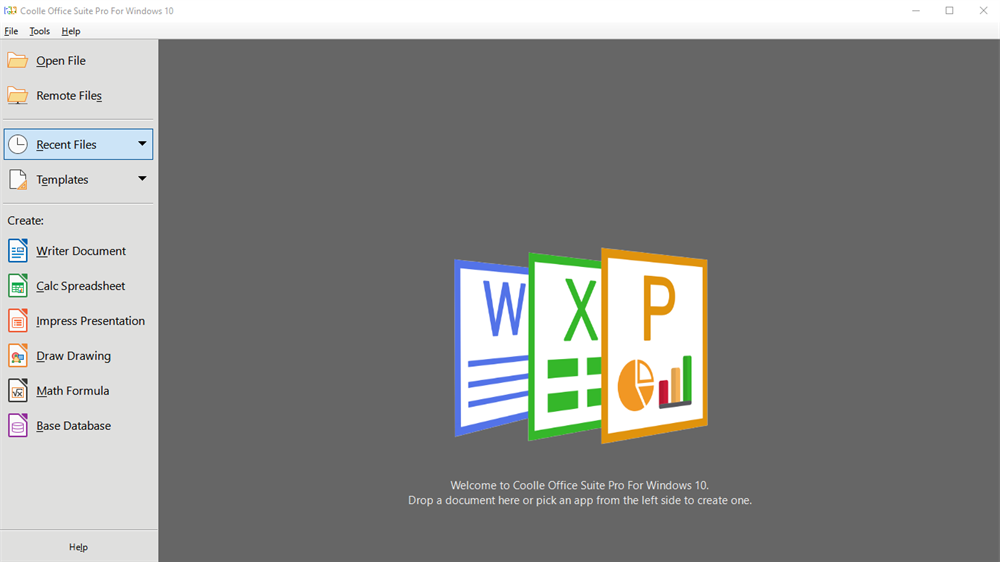1000x562 pixels.
Task: Click the Remote Files label
Action: pyautogui.click(x=69, y=96)
